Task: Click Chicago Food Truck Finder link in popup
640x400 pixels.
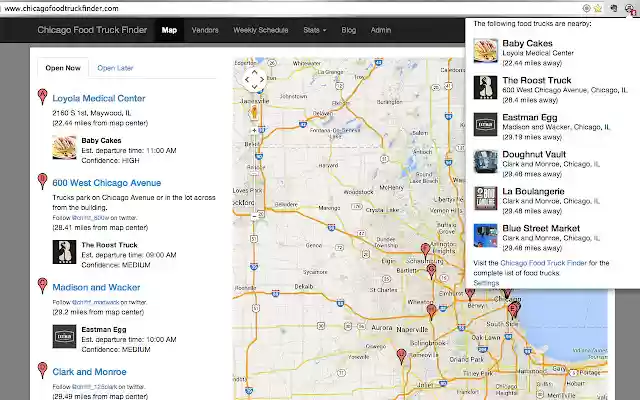Action: 543,263
